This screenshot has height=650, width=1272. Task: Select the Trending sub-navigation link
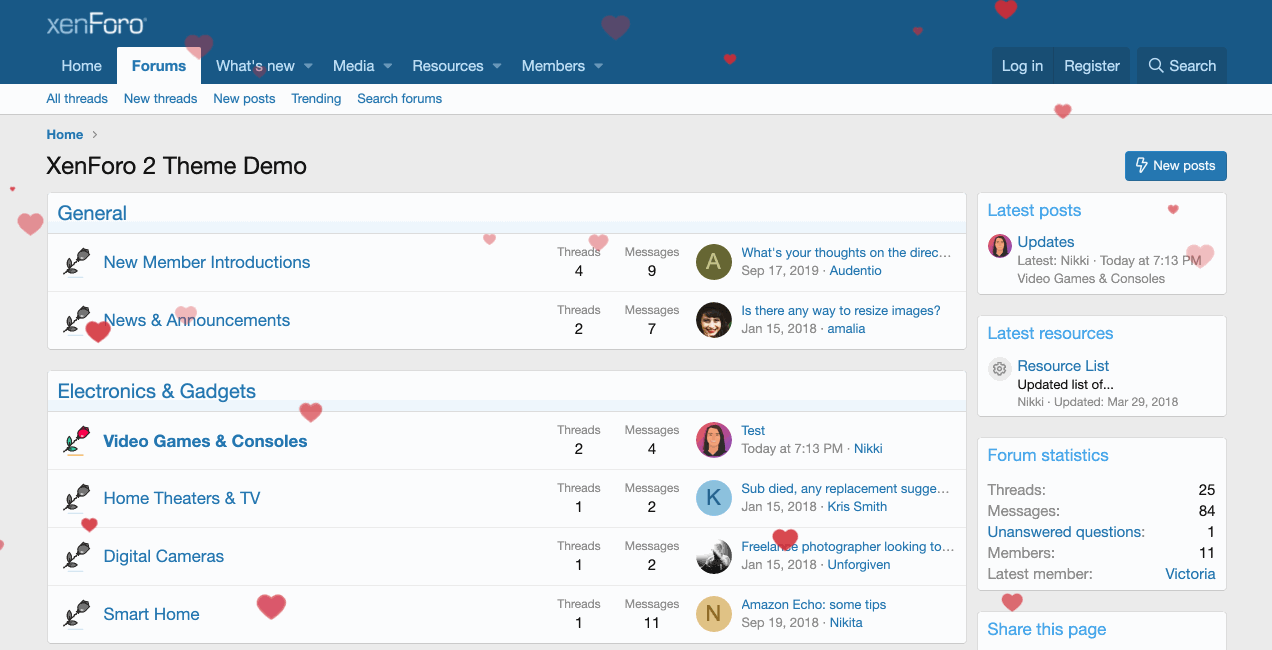316,99
